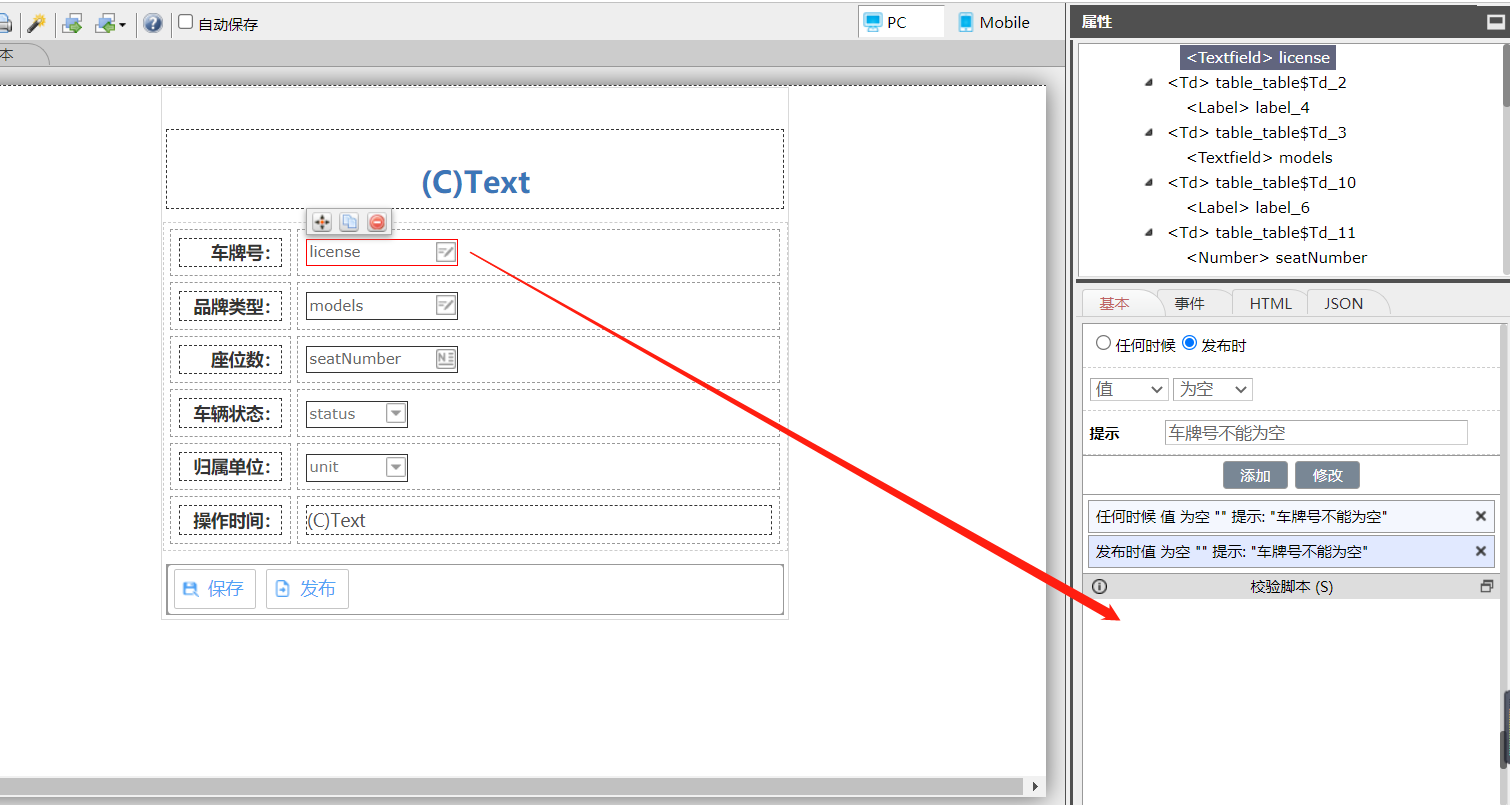Select the <Label> label_6 tree item
Image resolution: width=1510 pixels, height=805 pixels.
(1248, 207)
